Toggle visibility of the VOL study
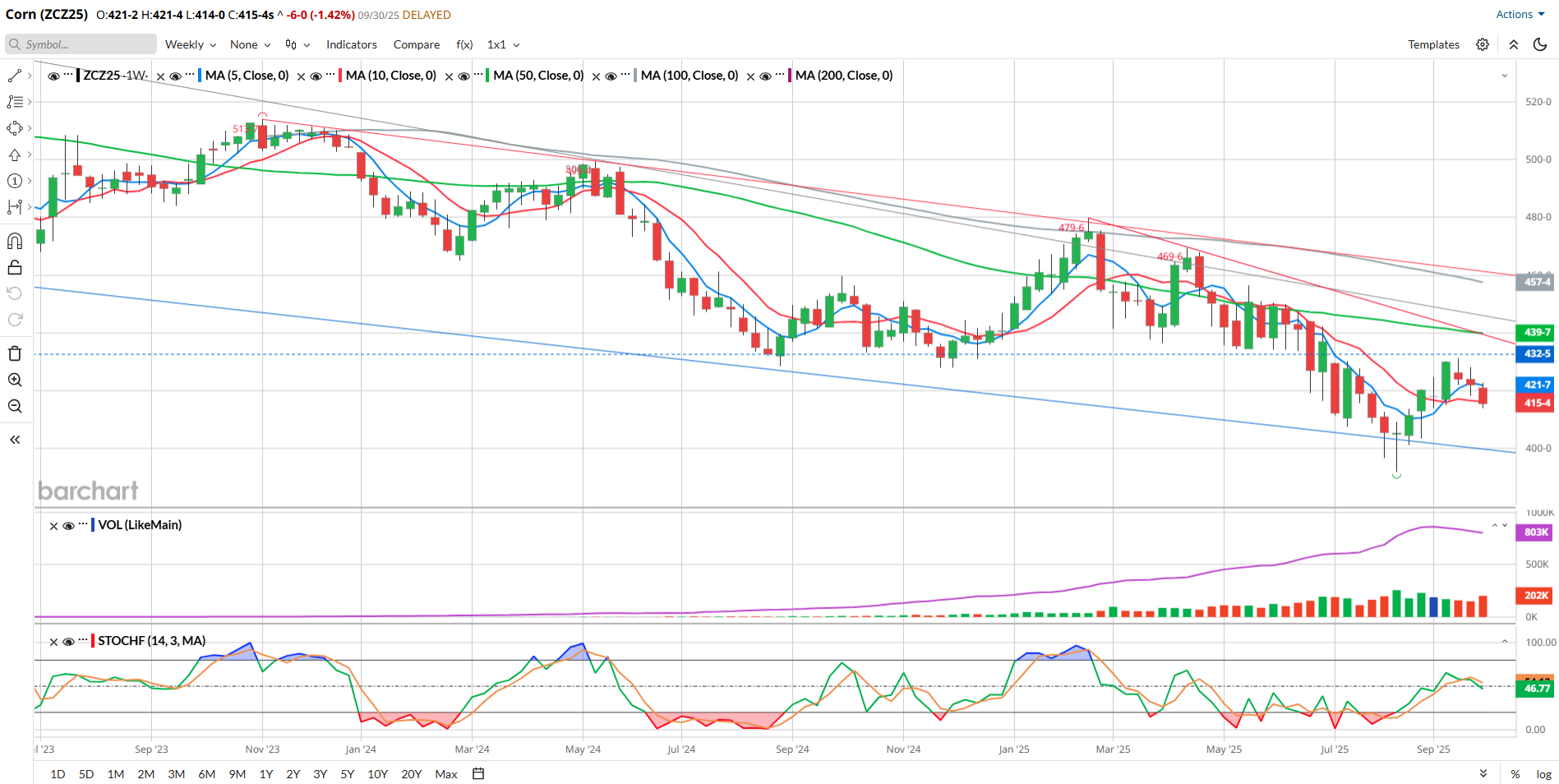Screen dimensions: 1559x784 [69, 526]
